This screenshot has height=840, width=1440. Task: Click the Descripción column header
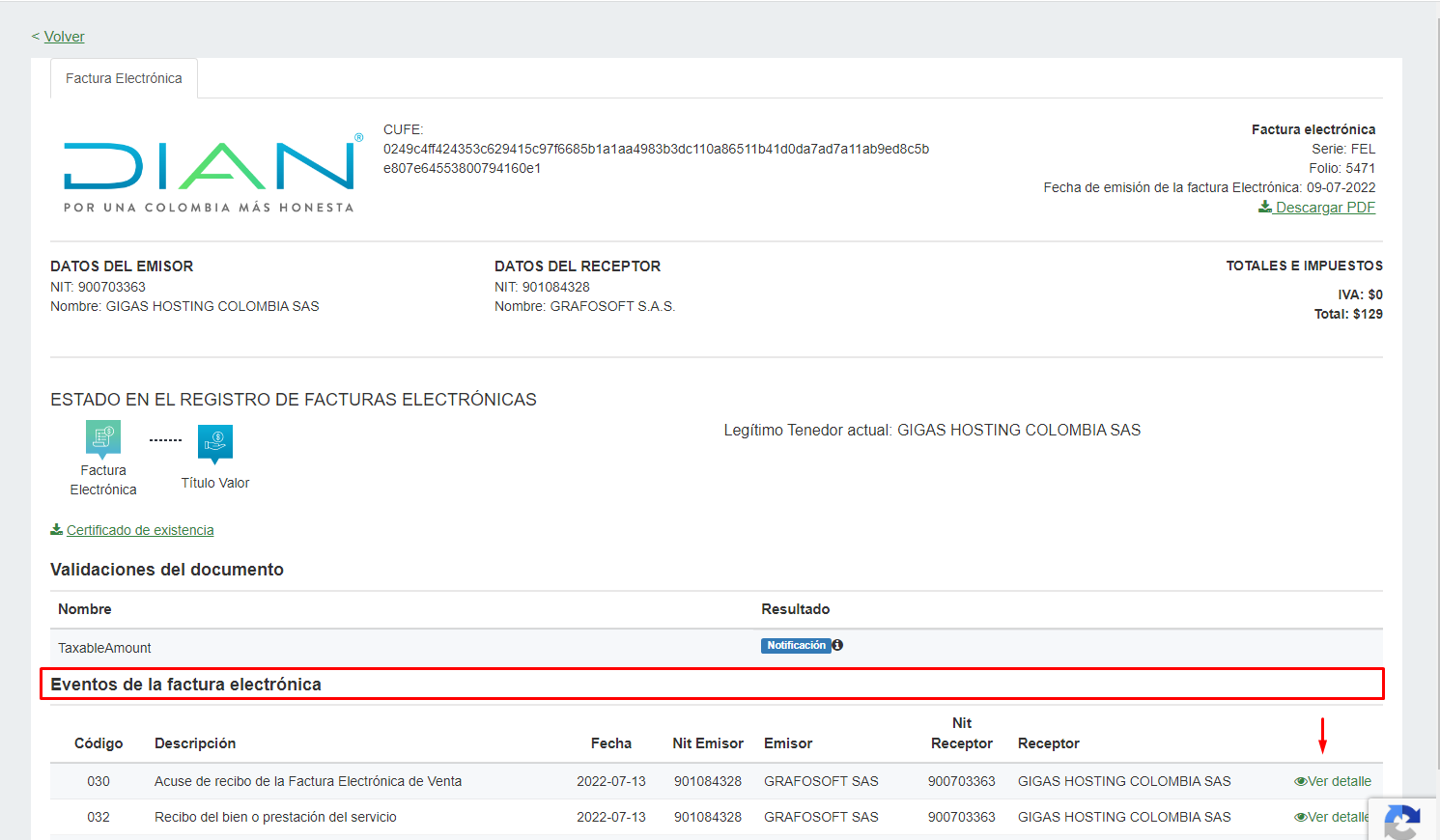click(x=195, y=743)
